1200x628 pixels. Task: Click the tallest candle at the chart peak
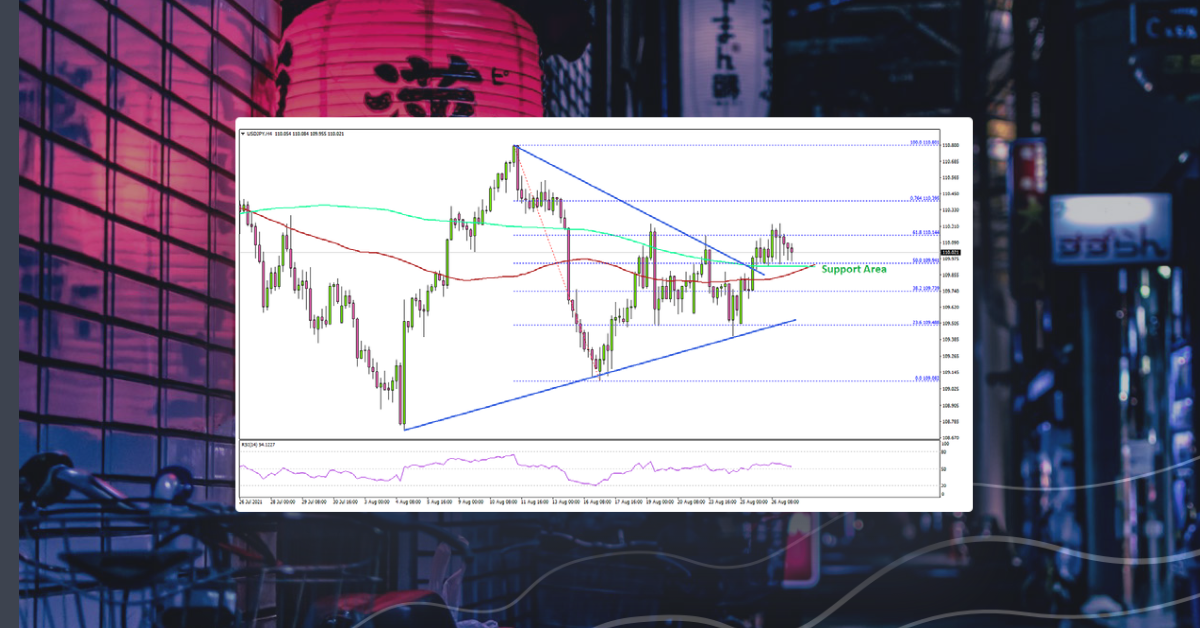click(516, 165)
